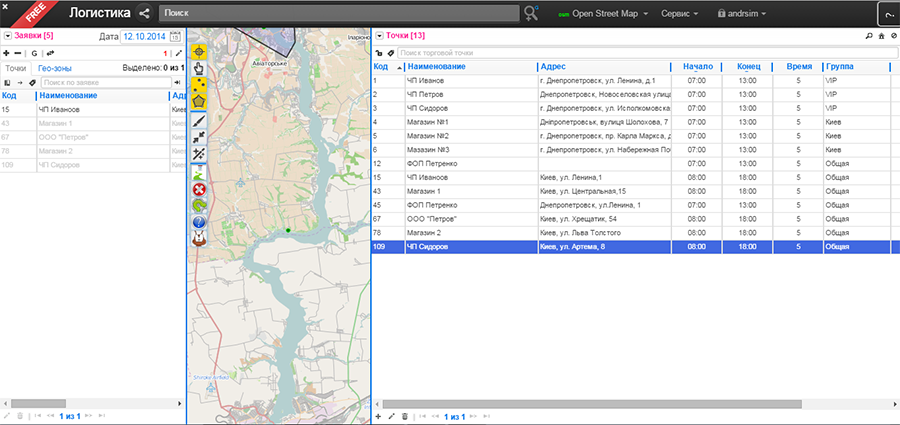This screenshot has width=900, height=425.
Task: Select the highlighted ЧП Сидоров row 109
Action: (635, 246)
